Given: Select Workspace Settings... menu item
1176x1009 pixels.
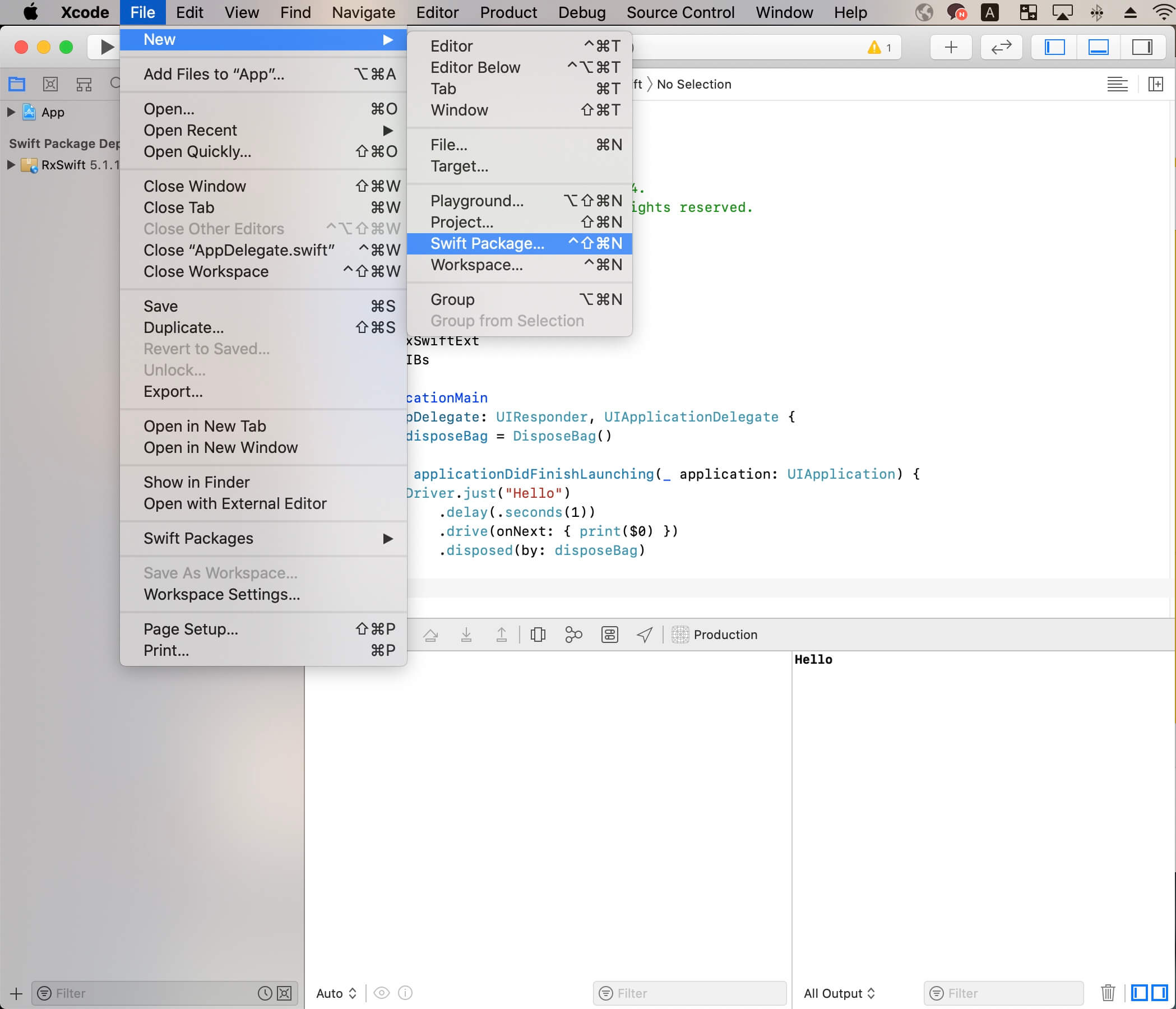Looking at the screenshot, I should point(263,594).
